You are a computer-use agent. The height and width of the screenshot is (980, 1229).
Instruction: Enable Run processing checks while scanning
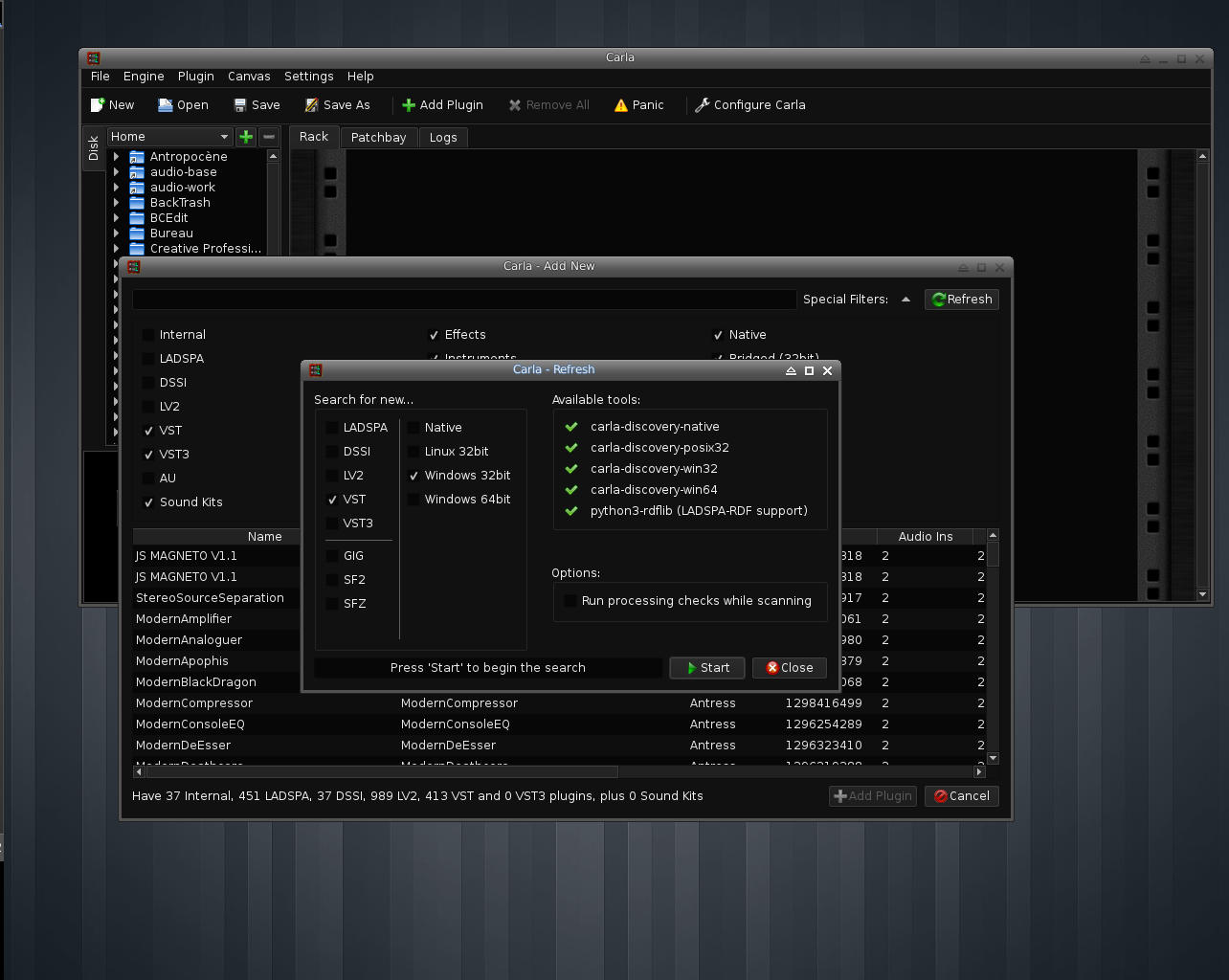tap(570, 601)
